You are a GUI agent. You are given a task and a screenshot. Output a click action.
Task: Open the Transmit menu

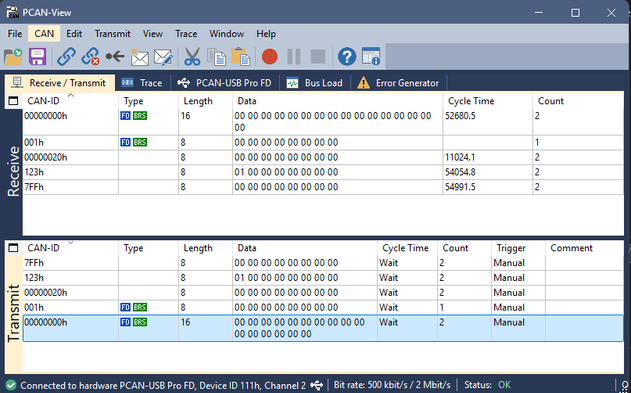(112, 34)
